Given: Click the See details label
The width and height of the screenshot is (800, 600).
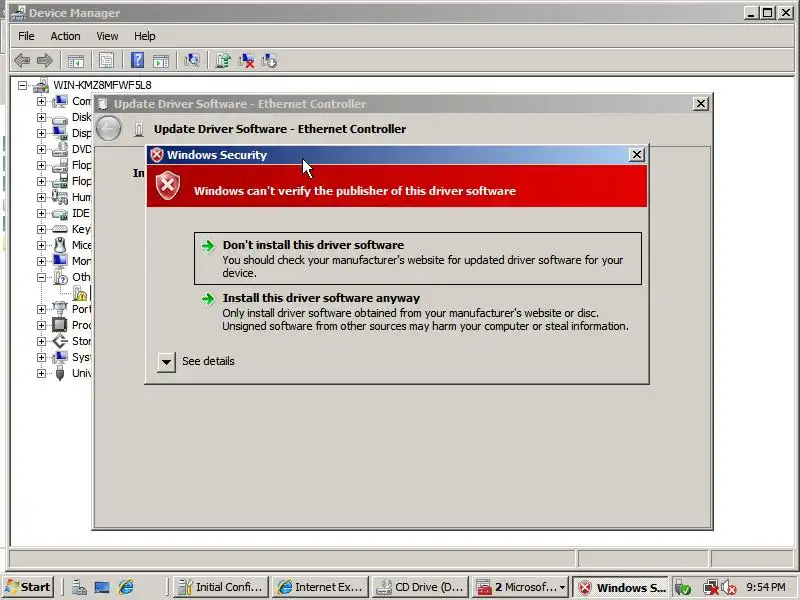Looking at the screenshot, I should [x=208, y=361].
